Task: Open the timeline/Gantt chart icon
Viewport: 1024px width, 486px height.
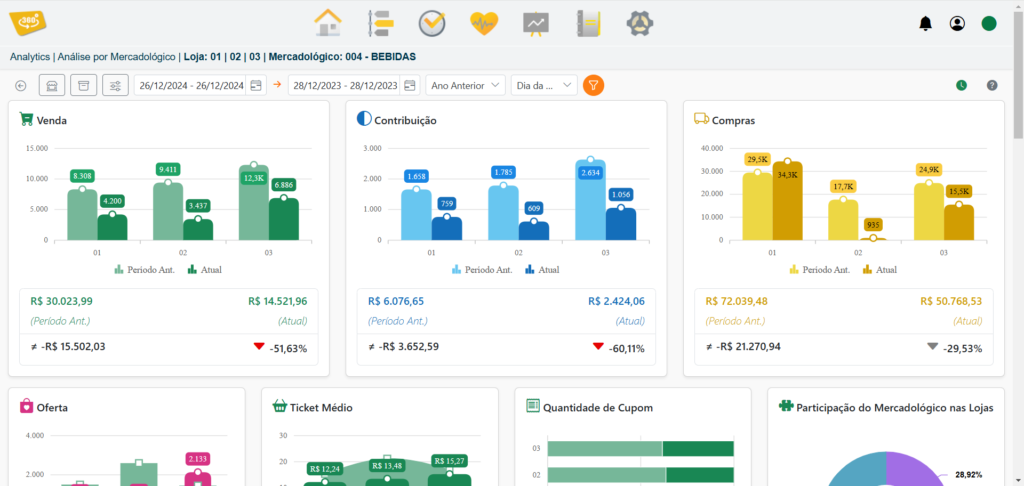Action: tap(380, 24)
